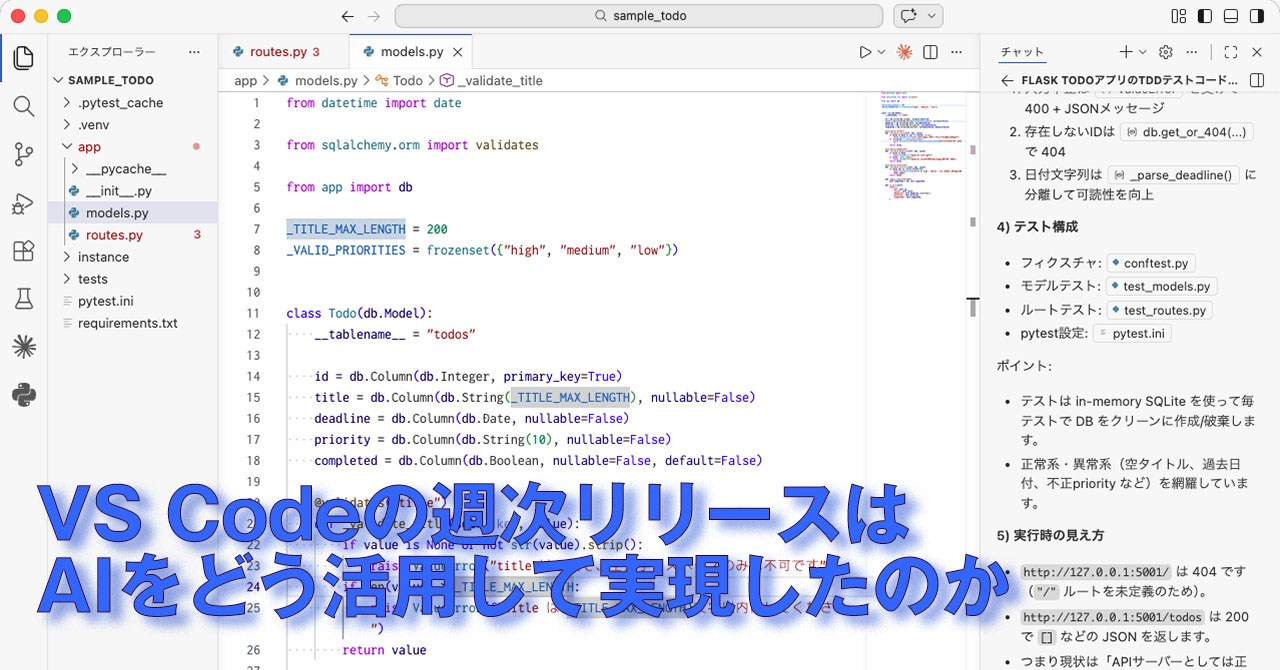Expand the tests folder
Image resolution: width=1280 pixels, height=670 pixels.
click(92, 279)
